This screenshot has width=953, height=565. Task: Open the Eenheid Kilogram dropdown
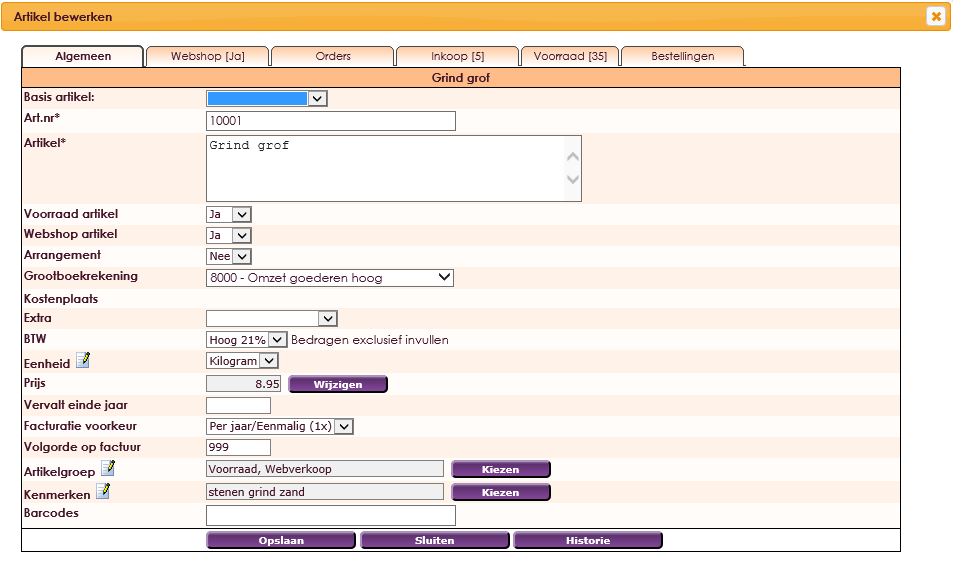[242, 361]
